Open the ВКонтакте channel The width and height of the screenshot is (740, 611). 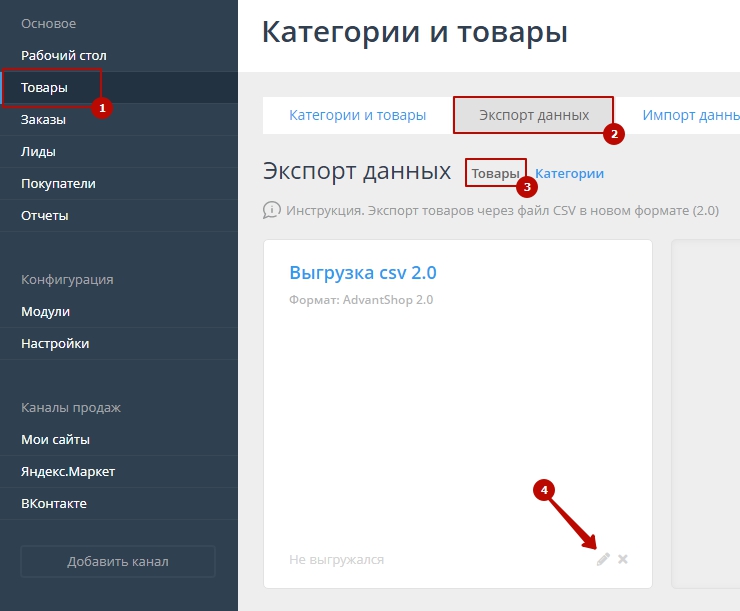point(54,504)
